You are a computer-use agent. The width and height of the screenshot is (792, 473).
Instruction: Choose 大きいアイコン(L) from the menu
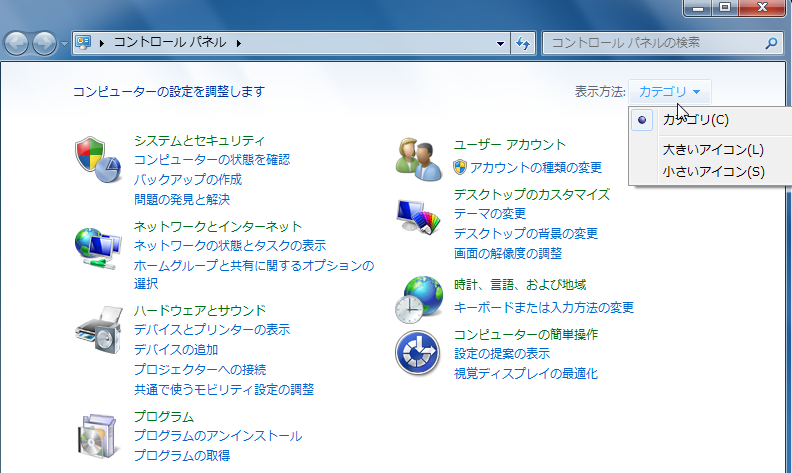click(x=713, y=150)
